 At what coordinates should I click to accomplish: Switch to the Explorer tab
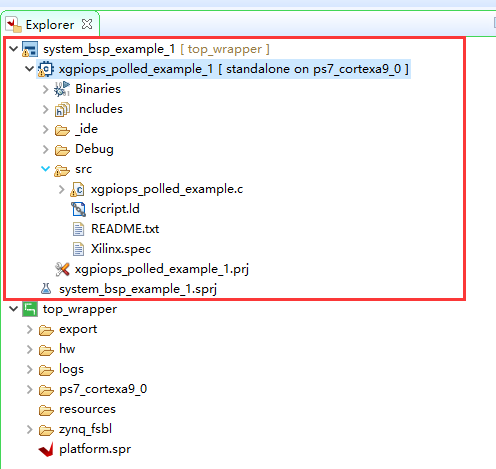click(50, 25)
